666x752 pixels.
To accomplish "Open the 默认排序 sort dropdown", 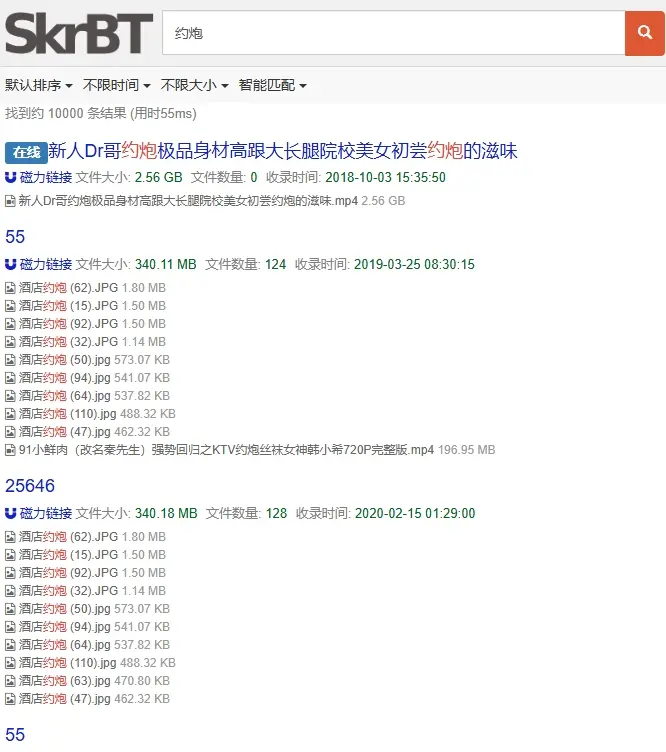I will (39, 85).
